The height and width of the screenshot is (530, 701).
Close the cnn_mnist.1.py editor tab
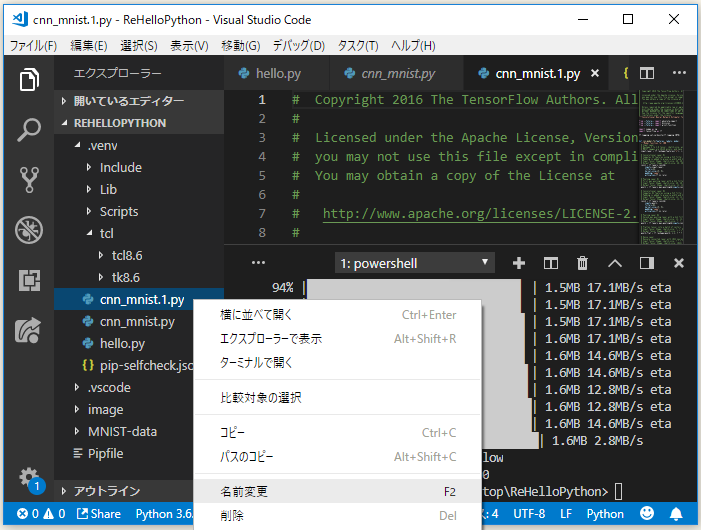pyautogui.click(x=595, y=73)
